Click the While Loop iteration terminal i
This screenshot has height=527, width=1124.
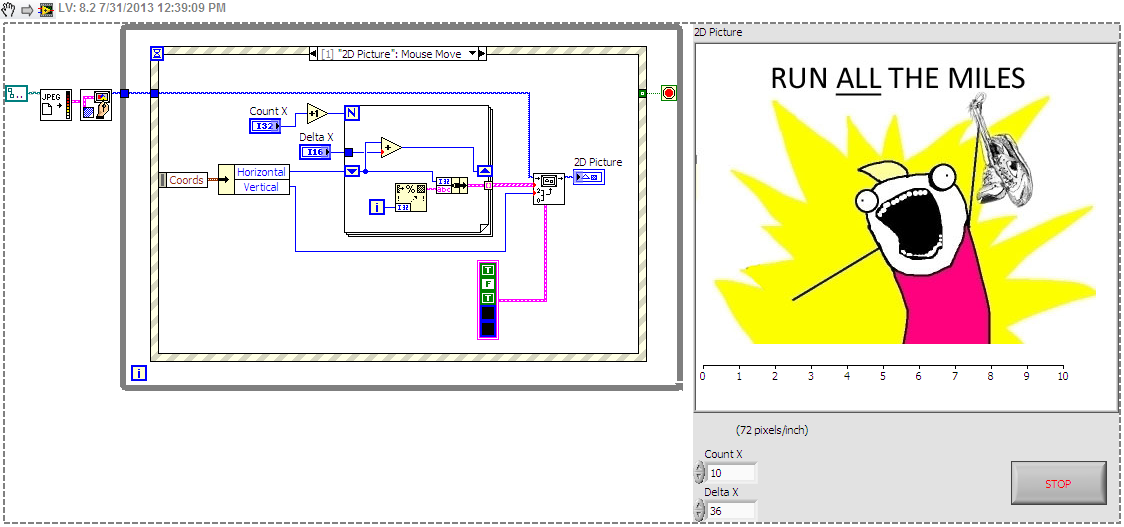pyautogui.click(x=139, y=372)
